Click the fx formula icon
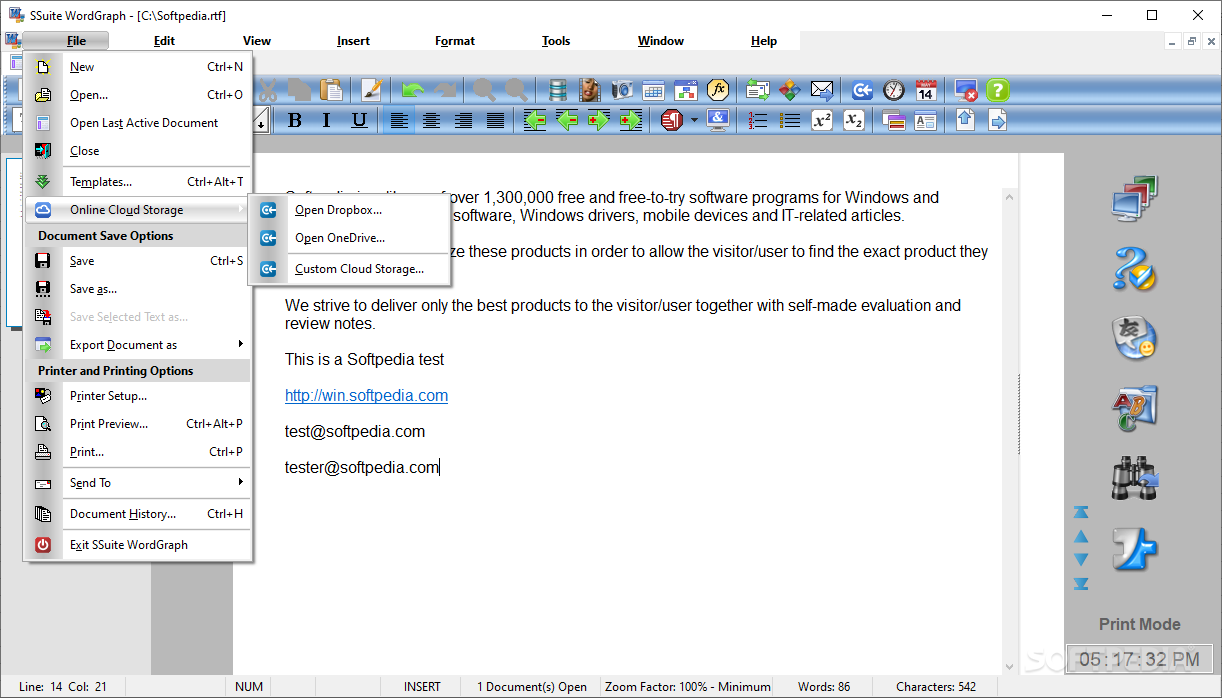Image resolution: width=1222 pixels, height=698 pixels. click(x=718, y=90)
